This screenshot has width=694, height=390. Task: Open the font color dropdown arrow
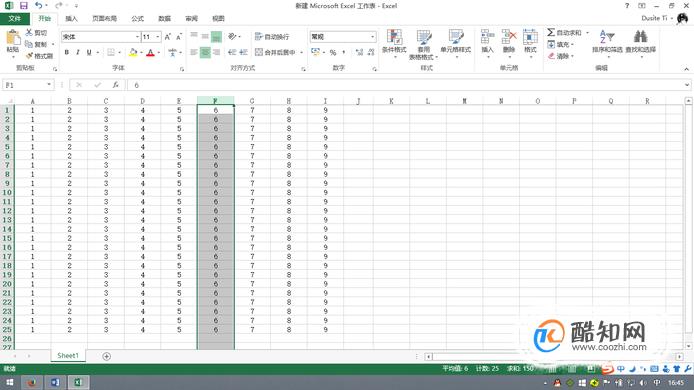159,52
